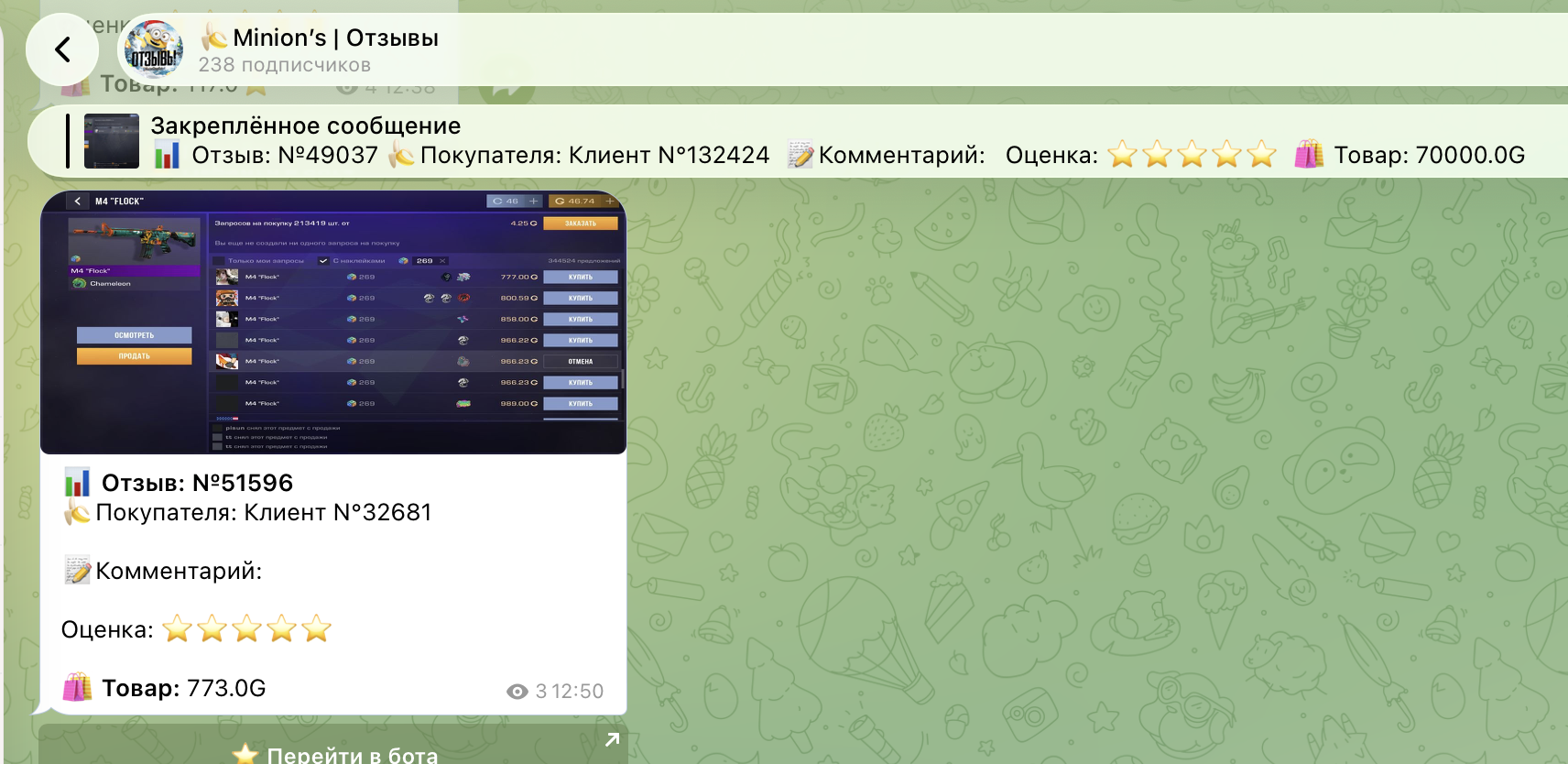The height and width of the screenshot is (764, 1568).
Task: Open the Minion's channel avatar
Action: point(154,49)
